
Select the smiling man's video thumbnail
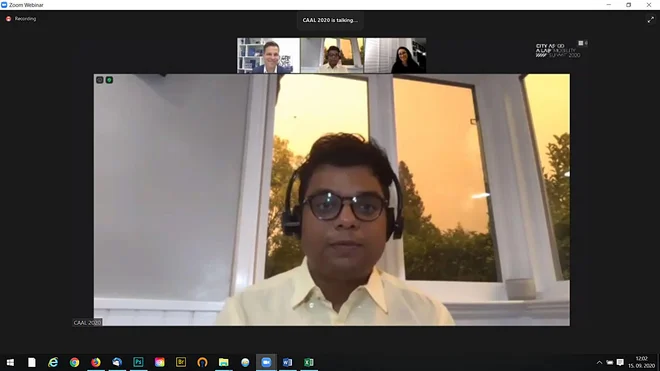(269, 55)
